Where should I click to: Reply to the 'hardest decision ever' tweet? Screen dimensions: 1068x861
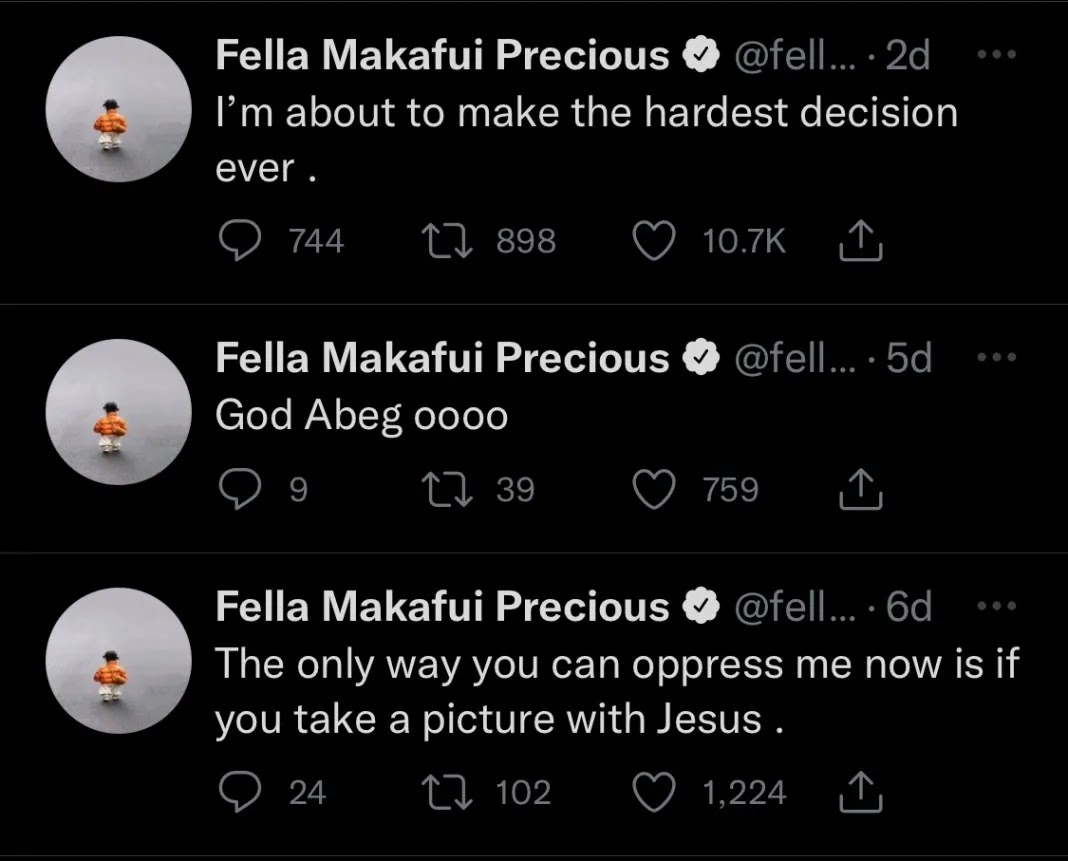238,242
